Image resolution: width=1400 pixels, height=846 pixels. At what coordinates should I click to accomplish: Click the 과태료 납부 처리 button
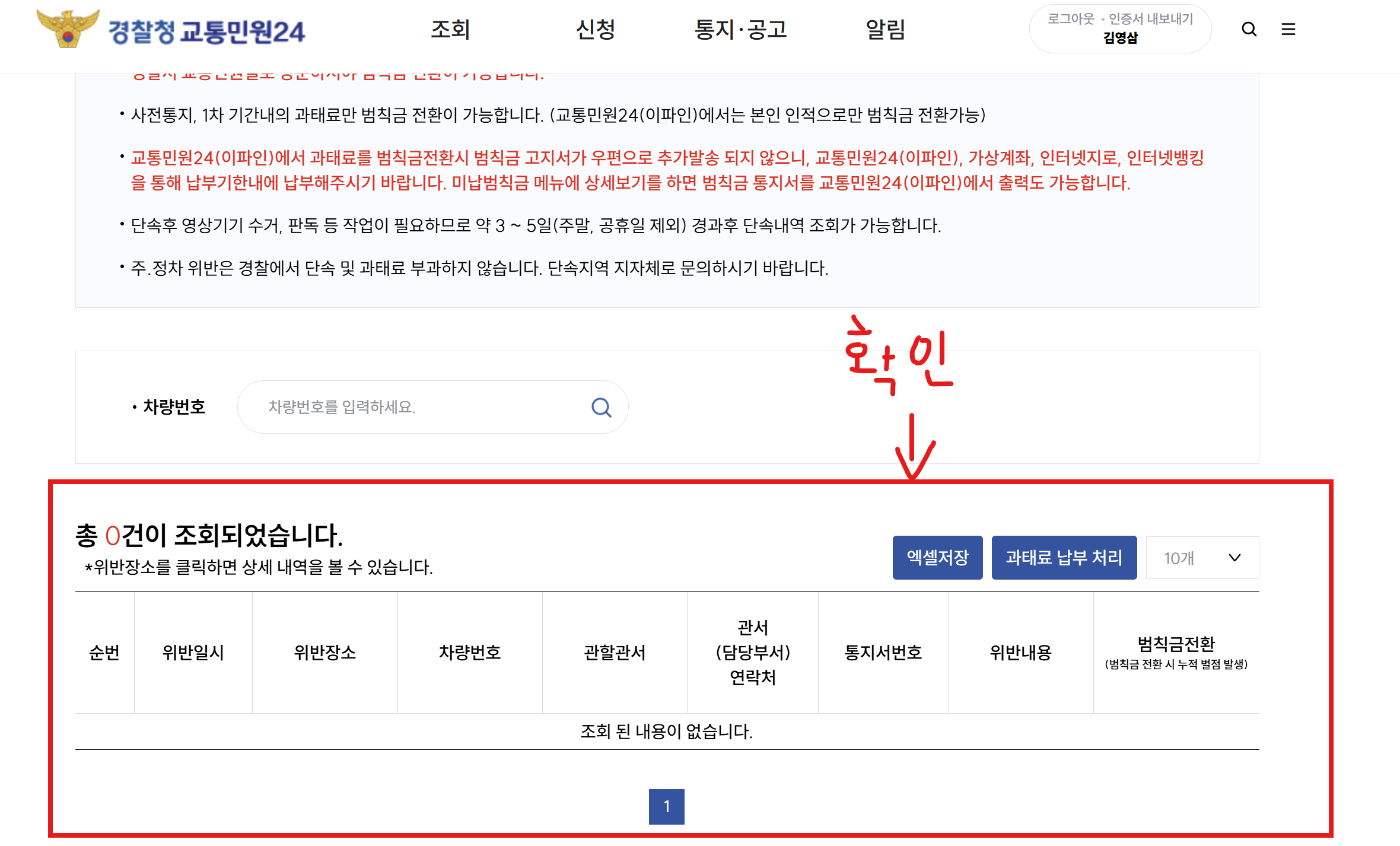tap(1064, 558)
